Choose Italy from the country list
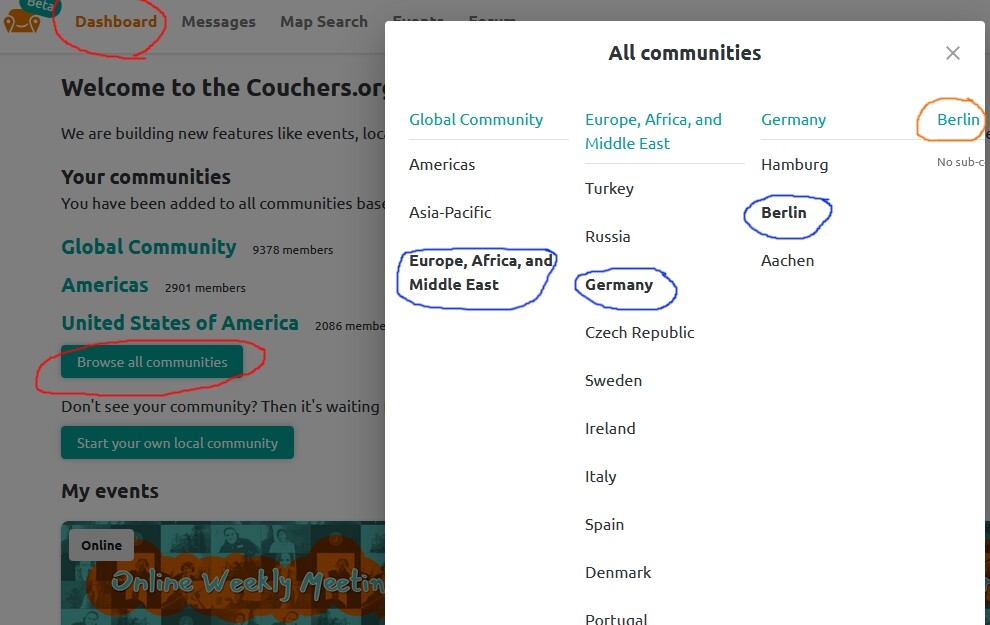 [600, 477]
